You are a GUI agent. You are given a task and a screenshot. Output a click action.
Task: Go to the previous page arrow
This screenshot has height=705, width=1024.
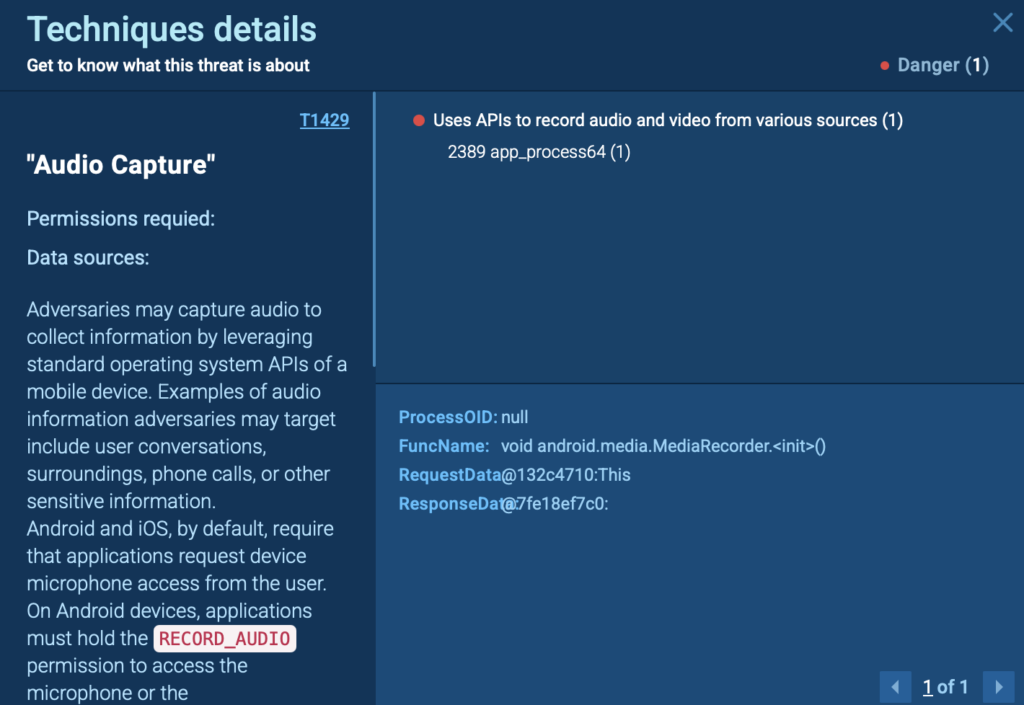(x=895, y=687)
